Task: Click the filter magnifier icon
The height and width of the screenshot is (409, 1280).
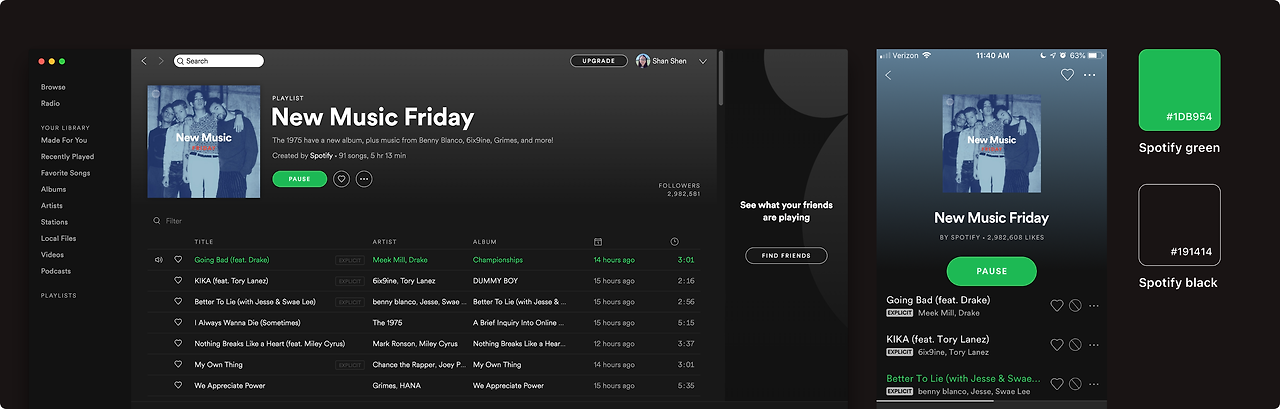Action: pyautogui.click(x=157, y=221)
